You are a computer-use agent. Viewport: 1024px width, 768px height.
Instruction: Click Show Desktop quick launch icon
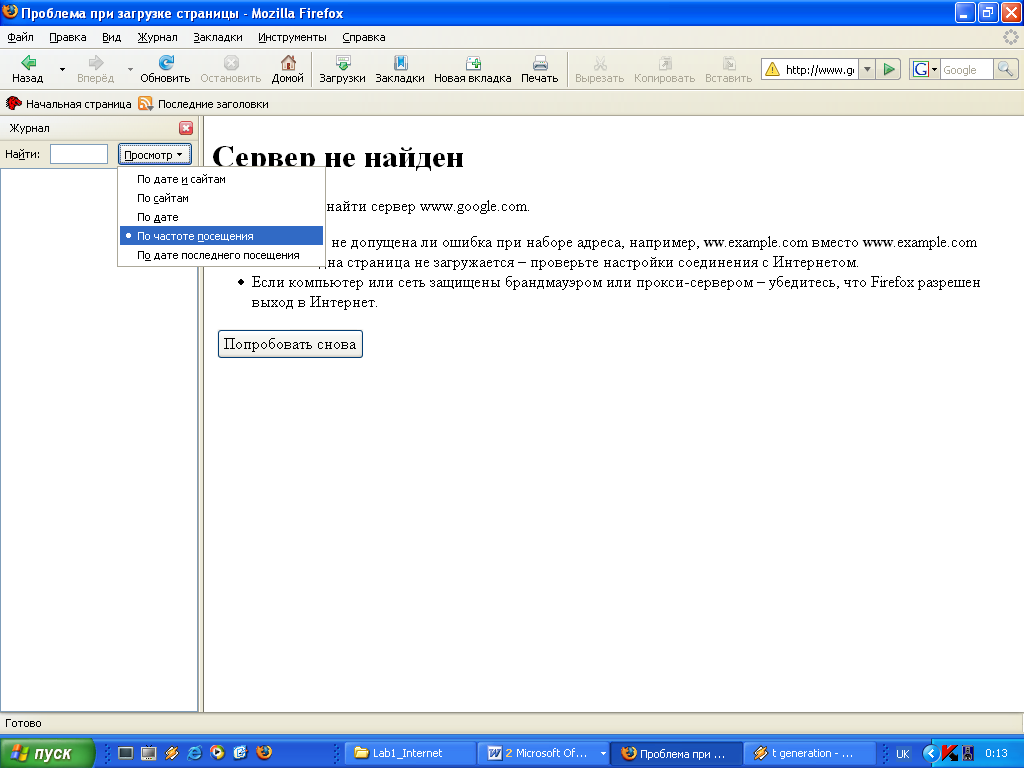pyautogui.click(x=125, y=753)
